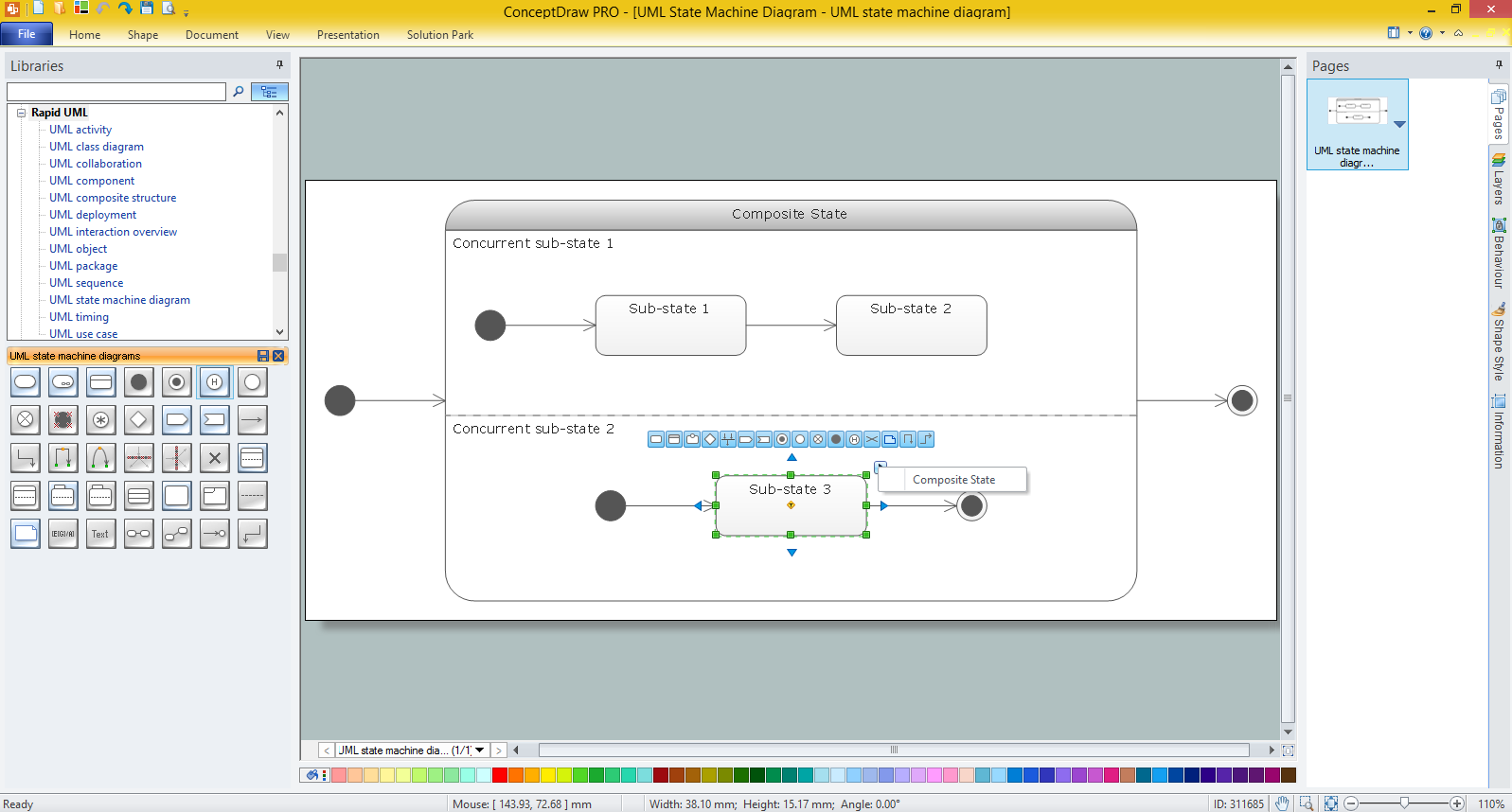Toggle the library tree view button
The image size is (1512, 812).
pyautogui.click(x=270, y=92)
